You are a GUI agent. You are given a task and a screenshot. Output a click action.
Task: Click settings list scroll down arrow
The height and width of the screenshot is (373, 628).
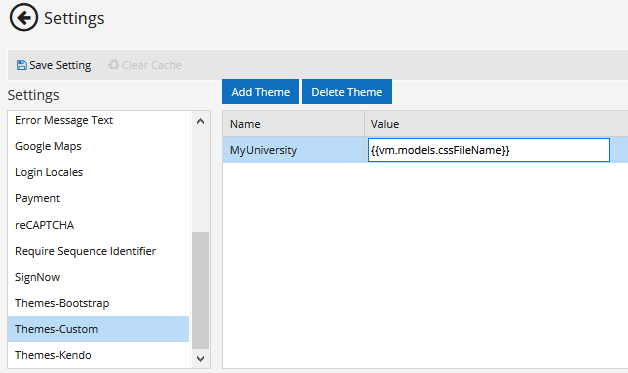(201, 359)
